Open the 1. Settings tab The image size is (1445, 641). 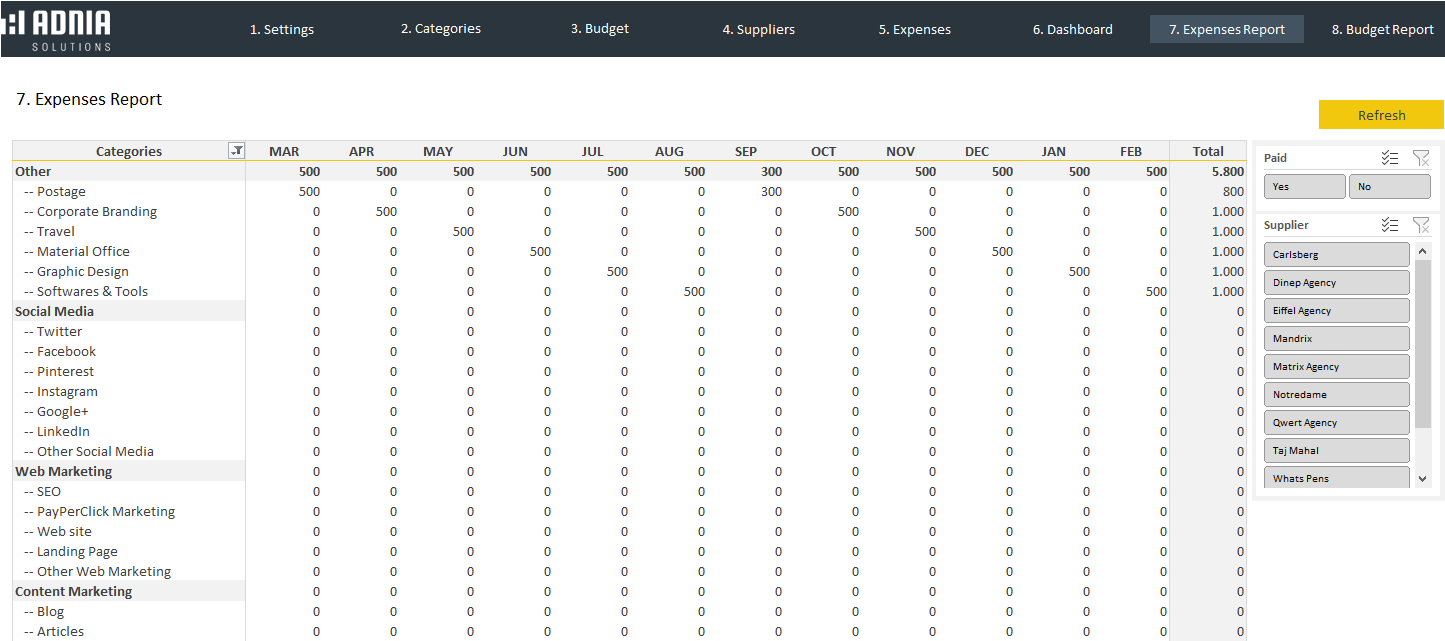pyautogui.click(x=282, y=29)
